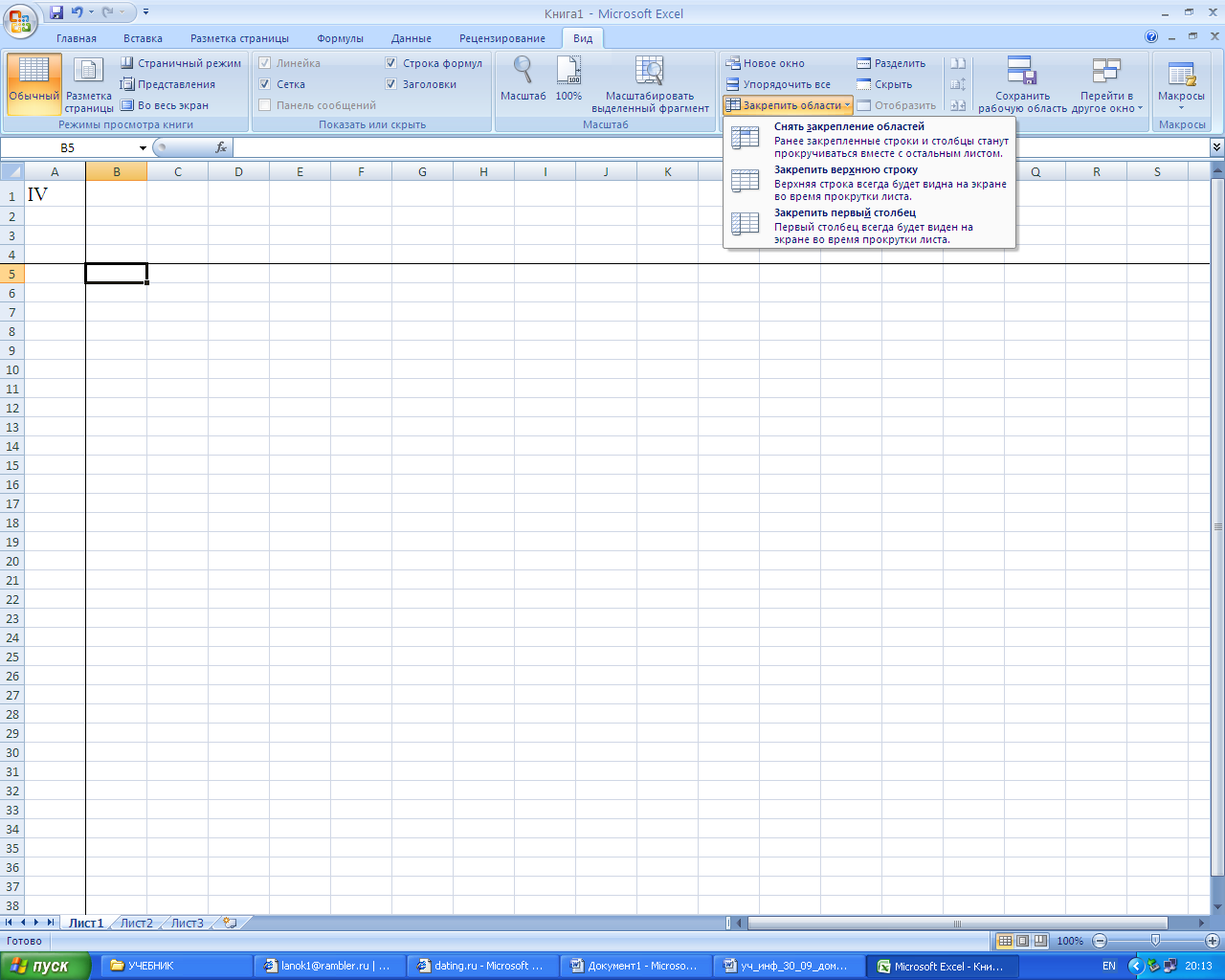This screenshot has width=1225, height=980.
Task: Choose Закрепить верхнюю строку
Action: [869, 183]
